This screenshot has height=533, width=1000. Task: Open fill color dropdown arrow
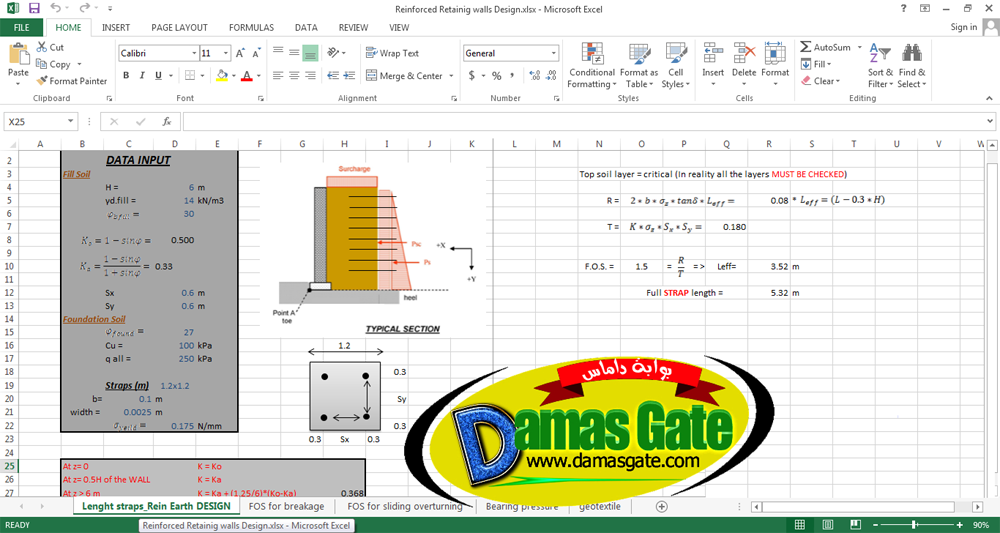point(233,75)
